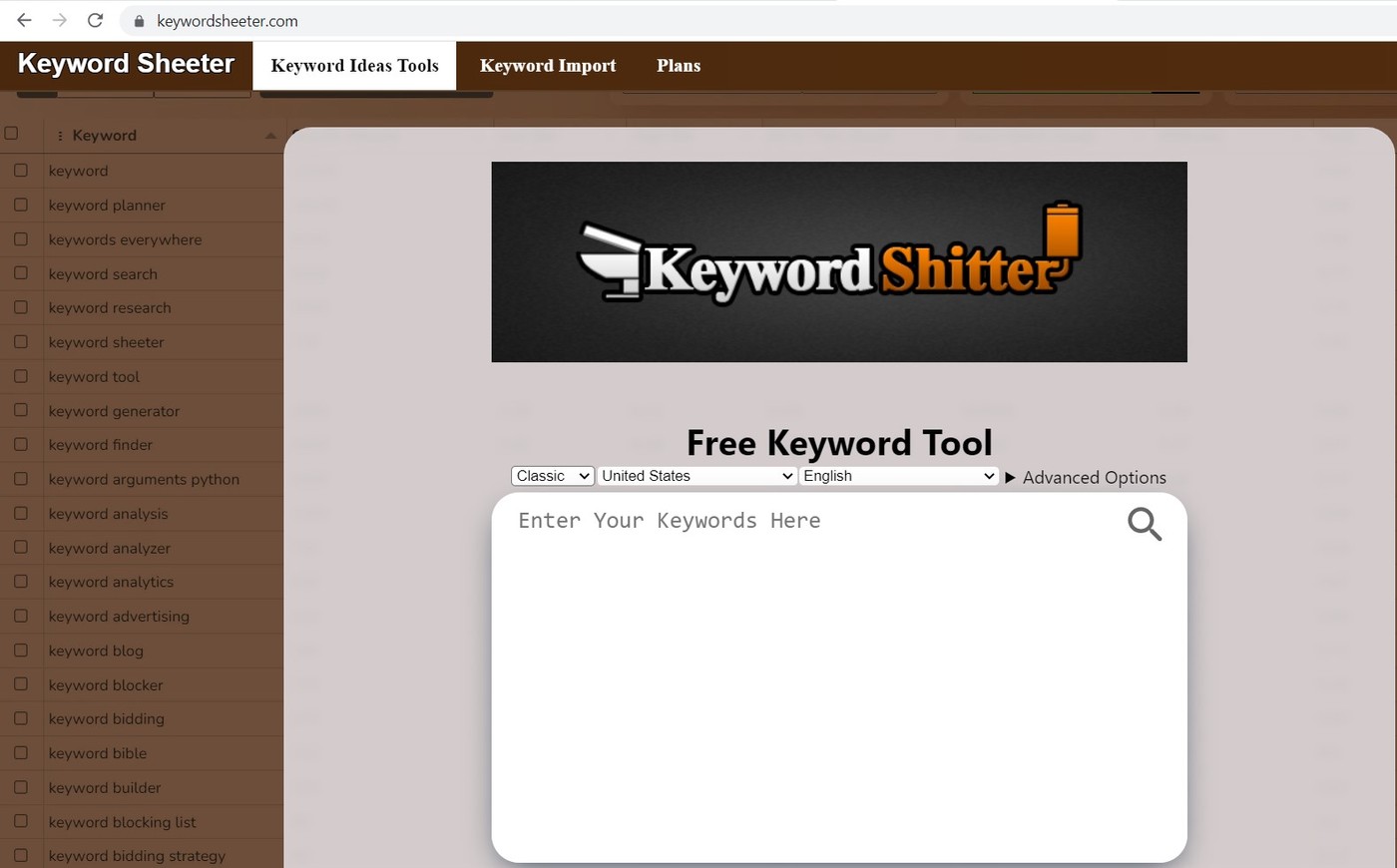Click the Keyword Sheeter site title
Viewport: 1397px width, 868px height.
tap(126, 64)
